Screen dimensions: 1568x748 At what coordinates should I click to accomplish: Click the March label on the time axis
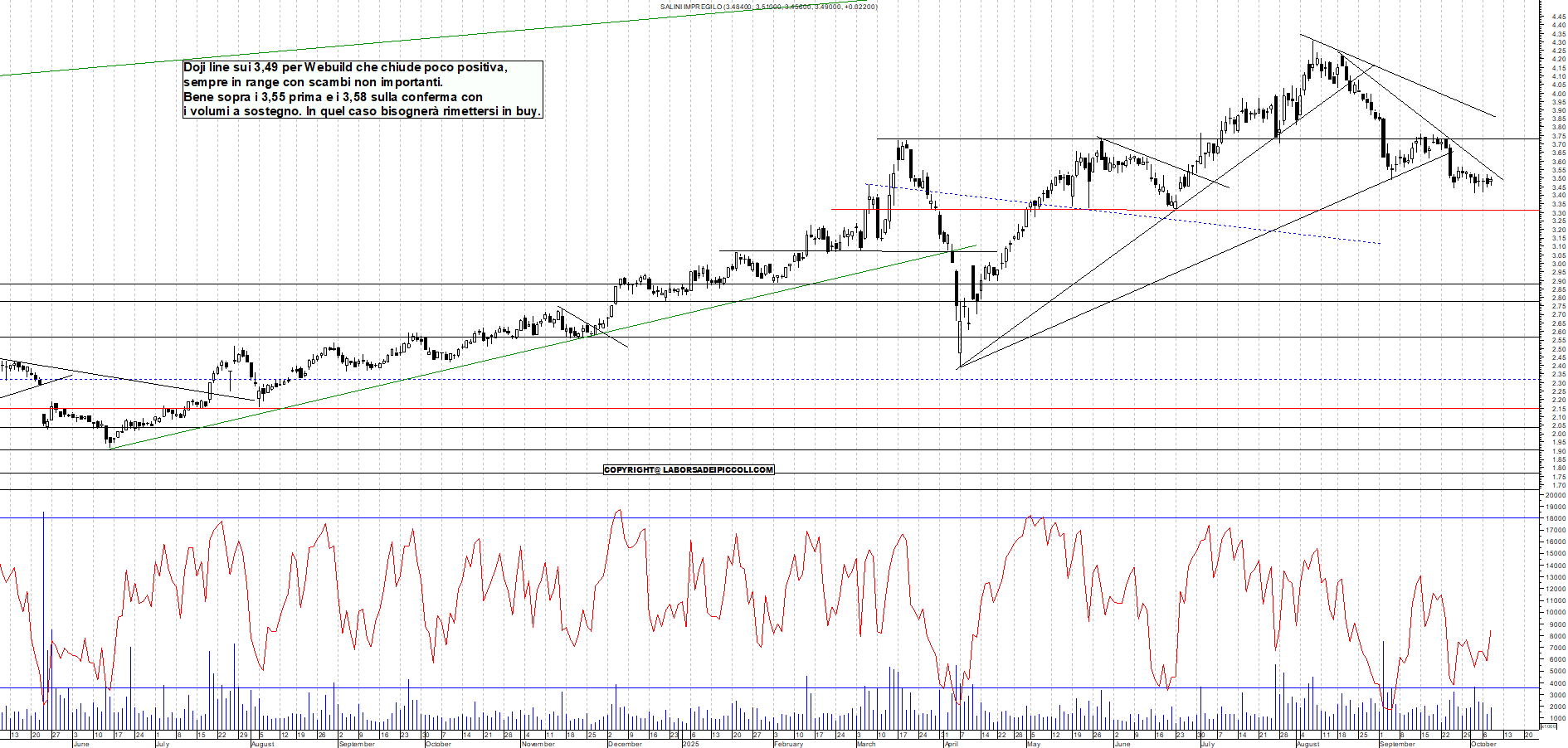pyautogui.click(x=865, y=744)
